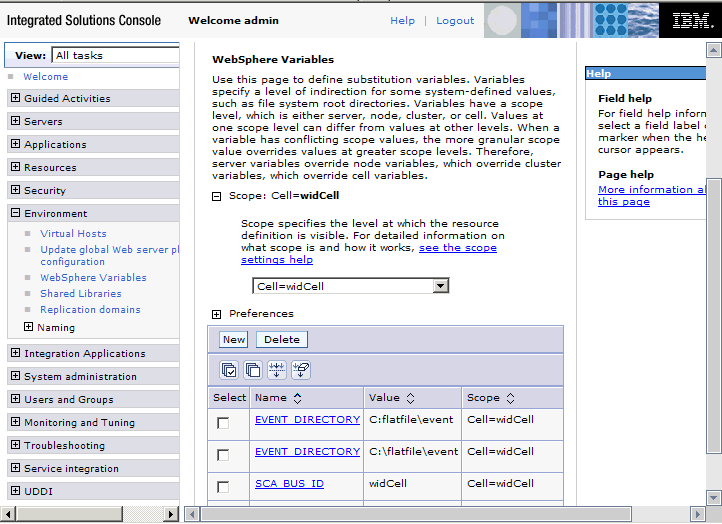
Task: Click the Delete button
Action: point(281,340)
